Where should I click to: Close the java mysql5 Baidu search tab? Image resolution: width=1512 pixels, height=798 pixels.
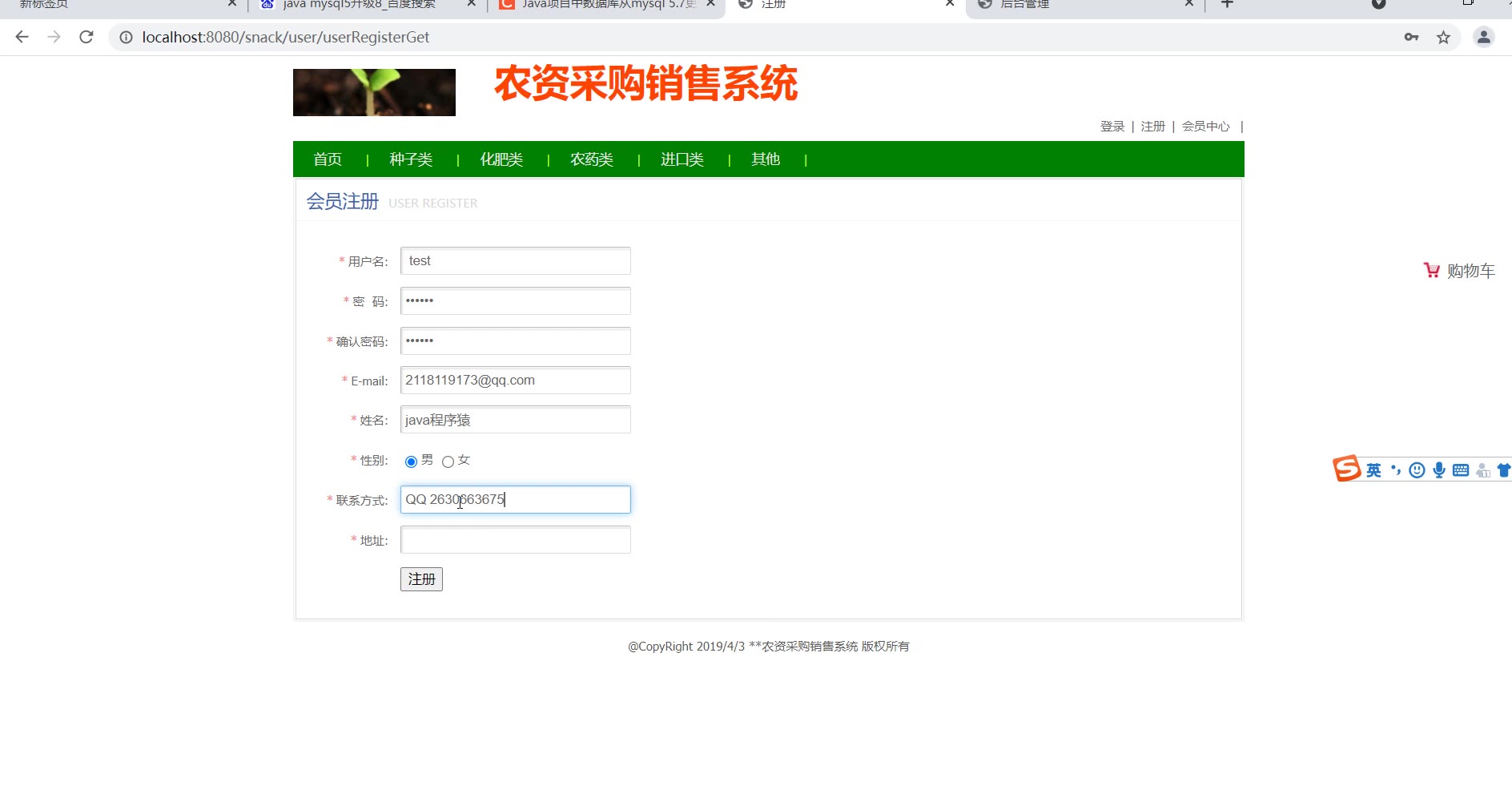coord(471,4)
